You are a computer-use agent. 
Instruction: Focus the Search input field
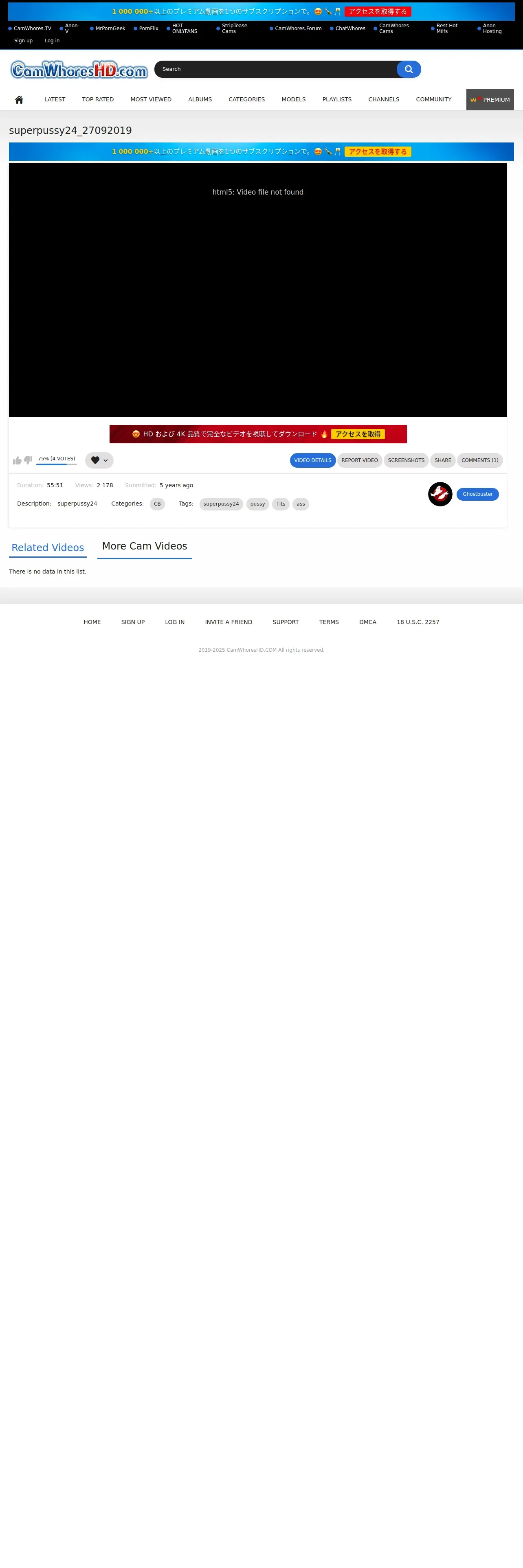pyautogui.click(x=275, y=69)
